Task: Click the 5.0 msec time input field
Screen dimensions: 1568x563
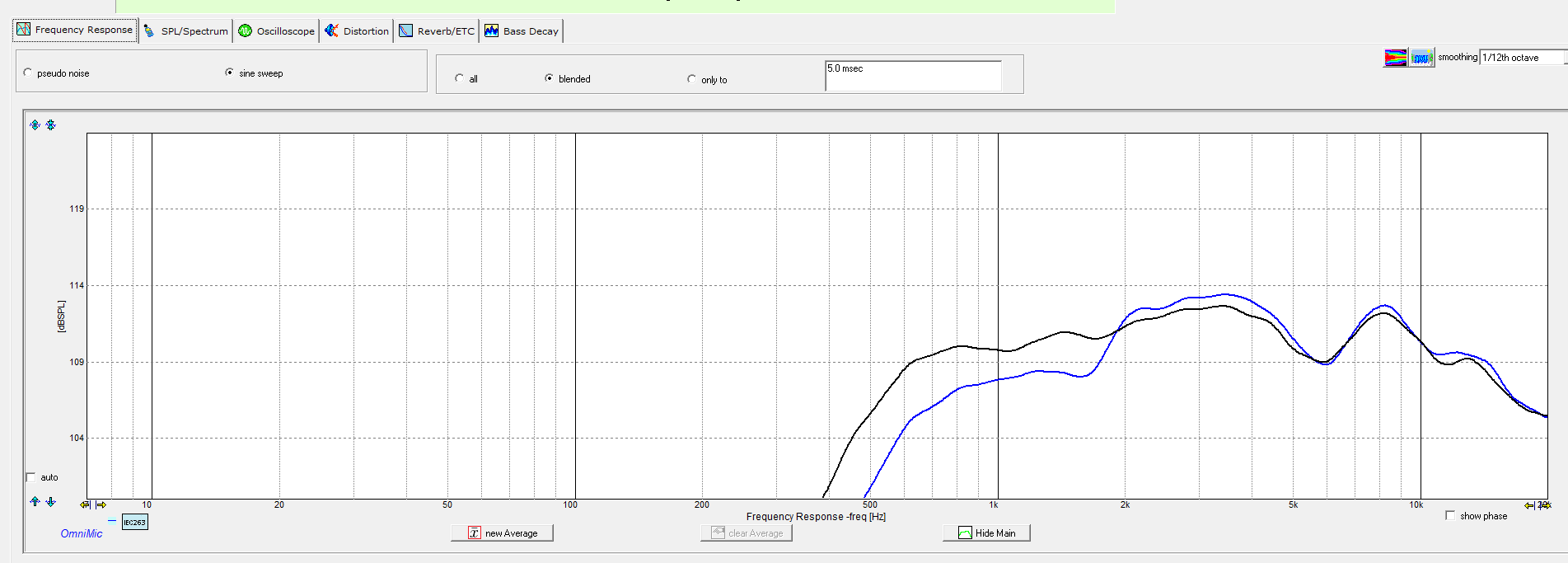Action: coord(913,75)
